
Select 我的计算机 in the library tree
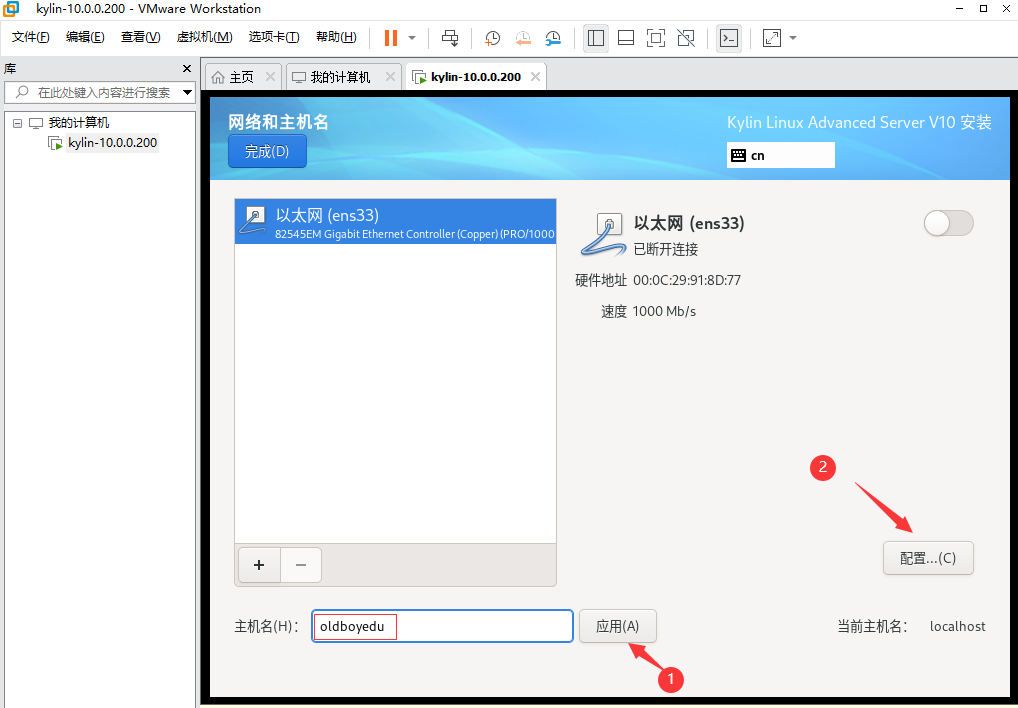[x=79, y=123]
